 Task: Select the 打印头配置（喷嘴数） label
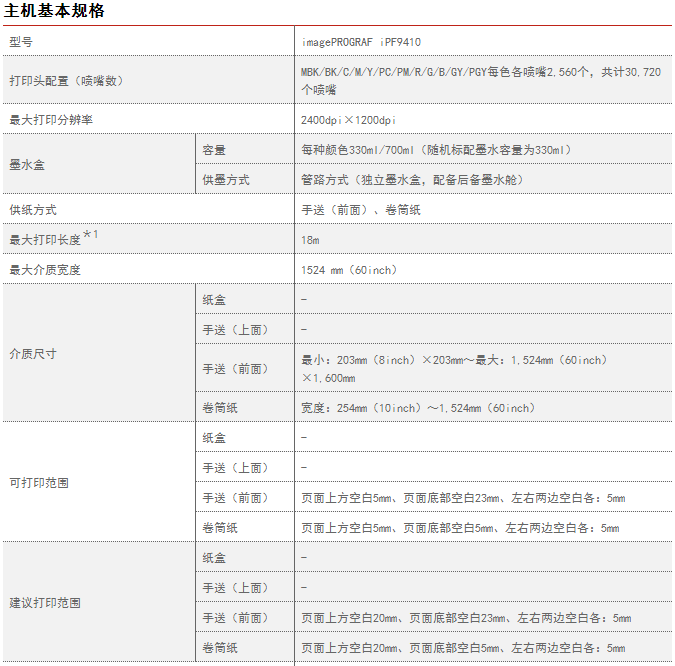(67, 81)
